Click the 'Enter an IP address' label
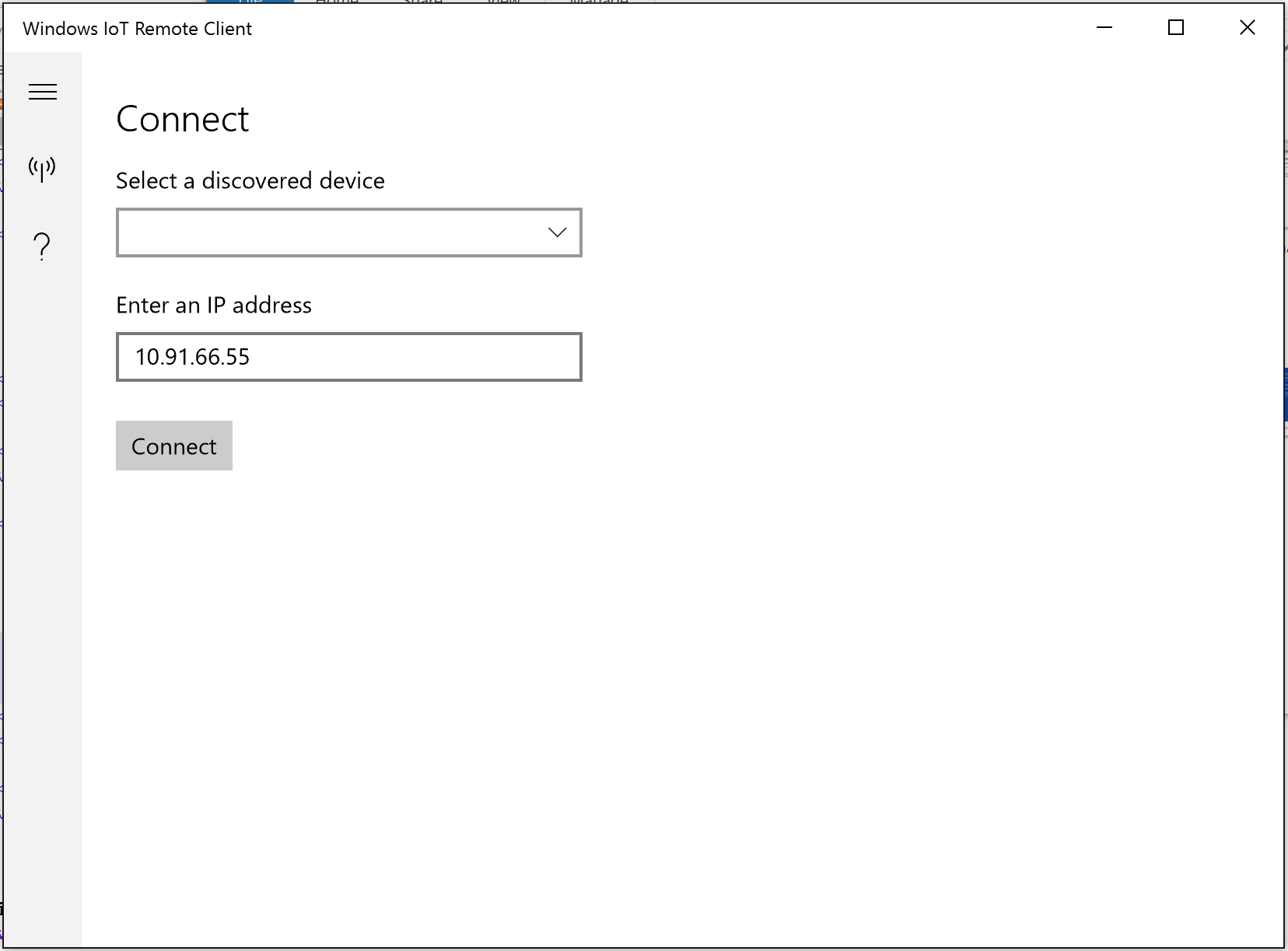 tap(214, 305)
